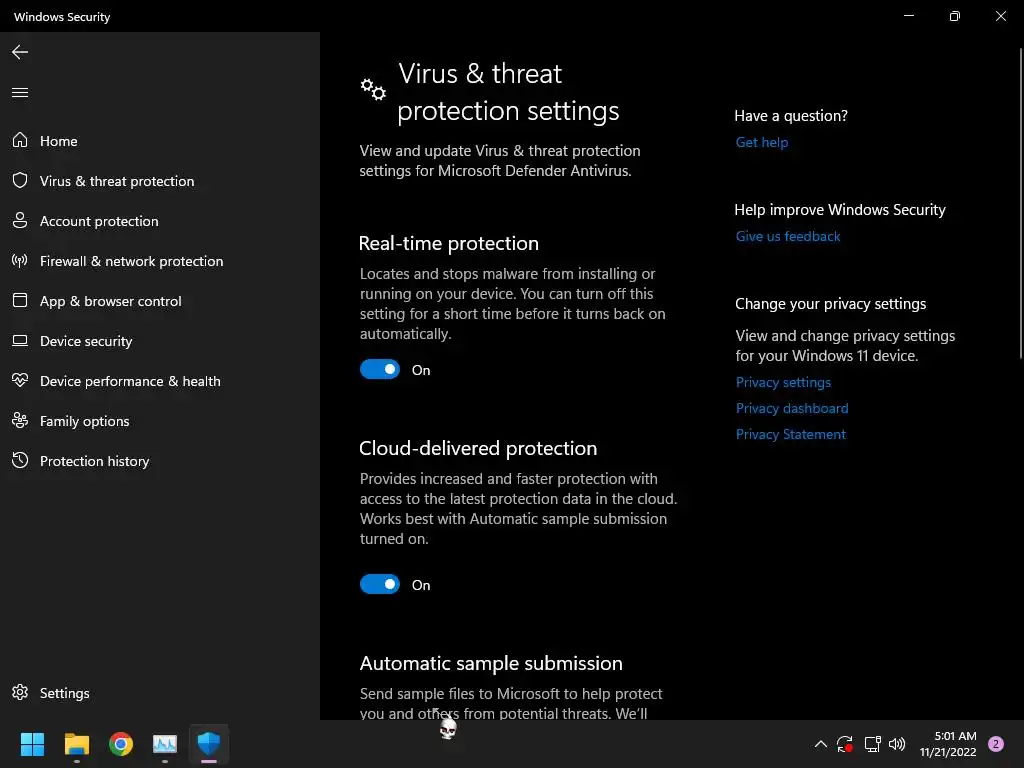Image resolution: width=1024 pixels, height=768 pixels.
Task: Open File Explorer from taskbar
Action: 76,743
